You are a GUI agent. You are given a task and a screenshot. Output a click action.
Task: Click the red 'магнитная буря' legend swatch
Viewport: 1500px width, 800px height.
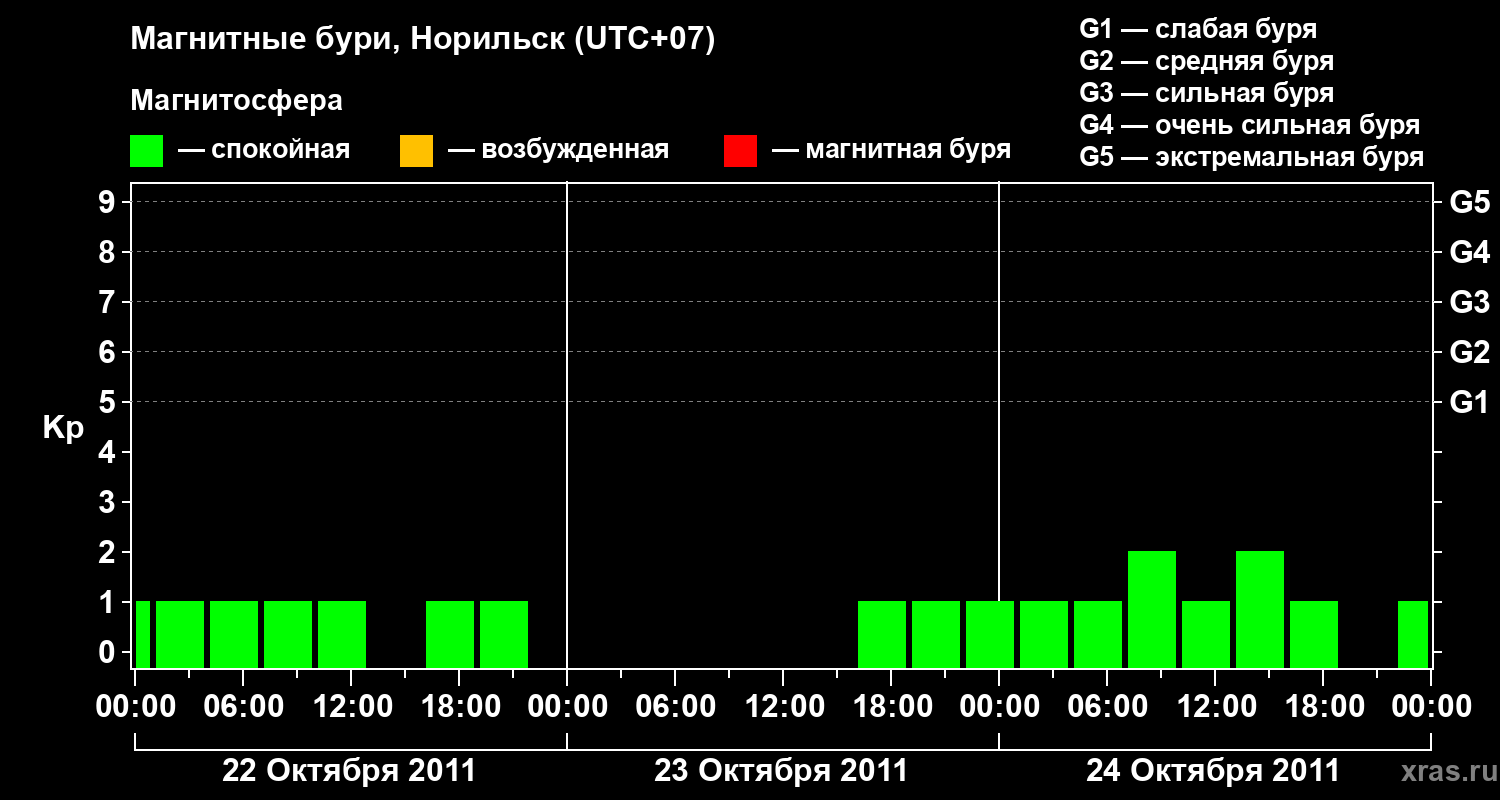point(740,151)
